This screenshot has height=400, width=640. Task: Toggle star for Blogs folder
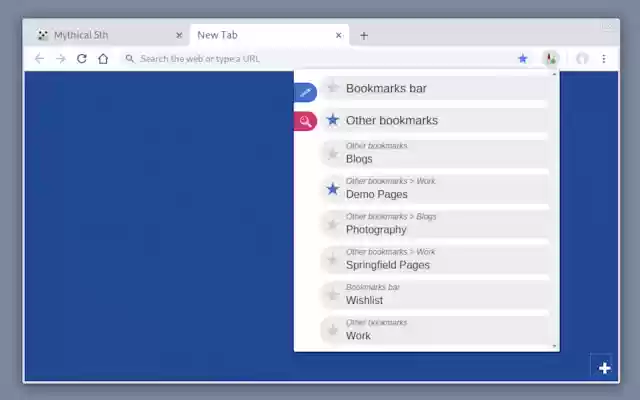point(333,154)
